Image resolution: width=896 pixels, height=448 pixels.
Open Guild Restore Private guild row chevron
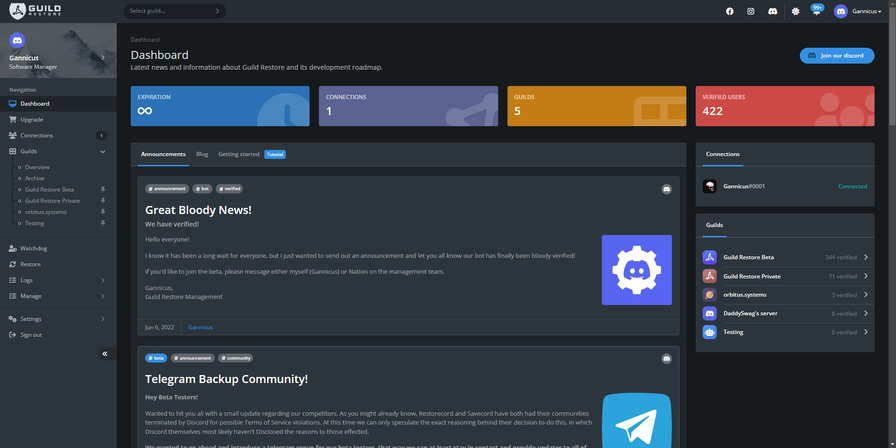click(866, 276)
